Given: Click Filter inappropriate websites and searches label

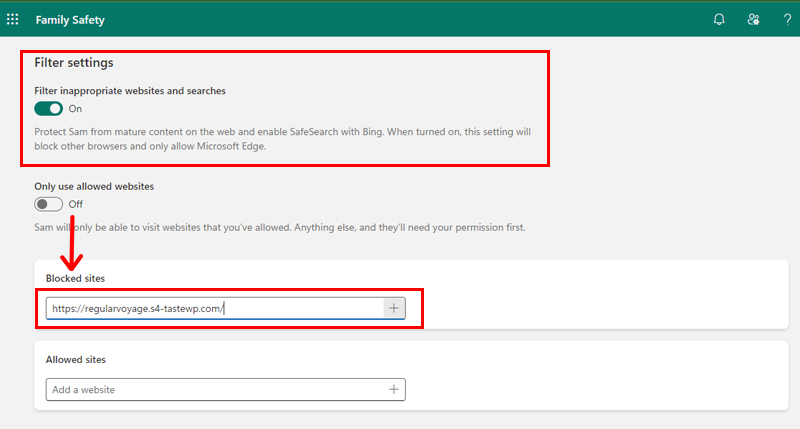Looking at the screenshot, I should pyautogui.click(x=130, y=91).
